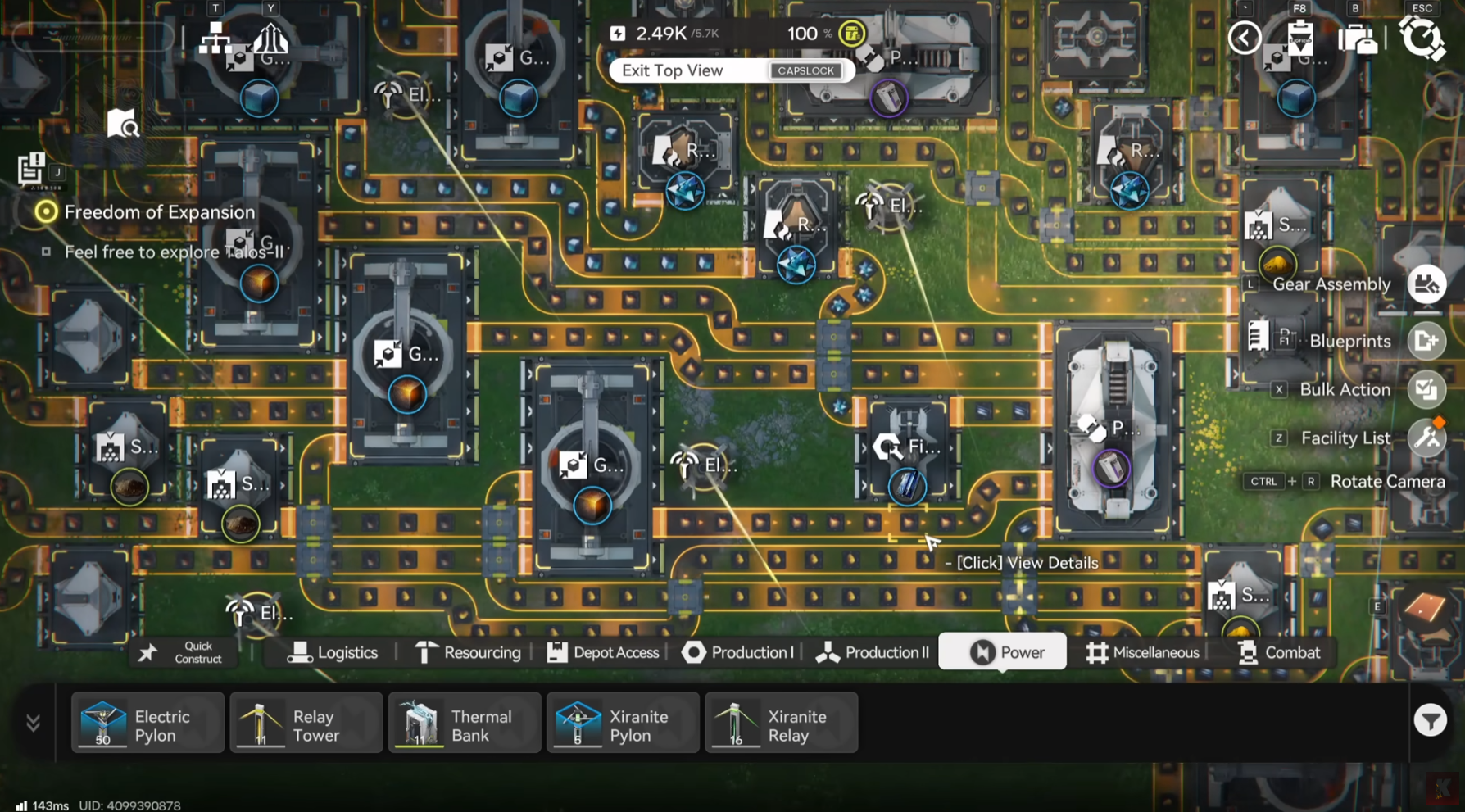The image size is (1465, 812).
Task: Open the tech tree icon with T hotkey
Action: pos(215,38)
